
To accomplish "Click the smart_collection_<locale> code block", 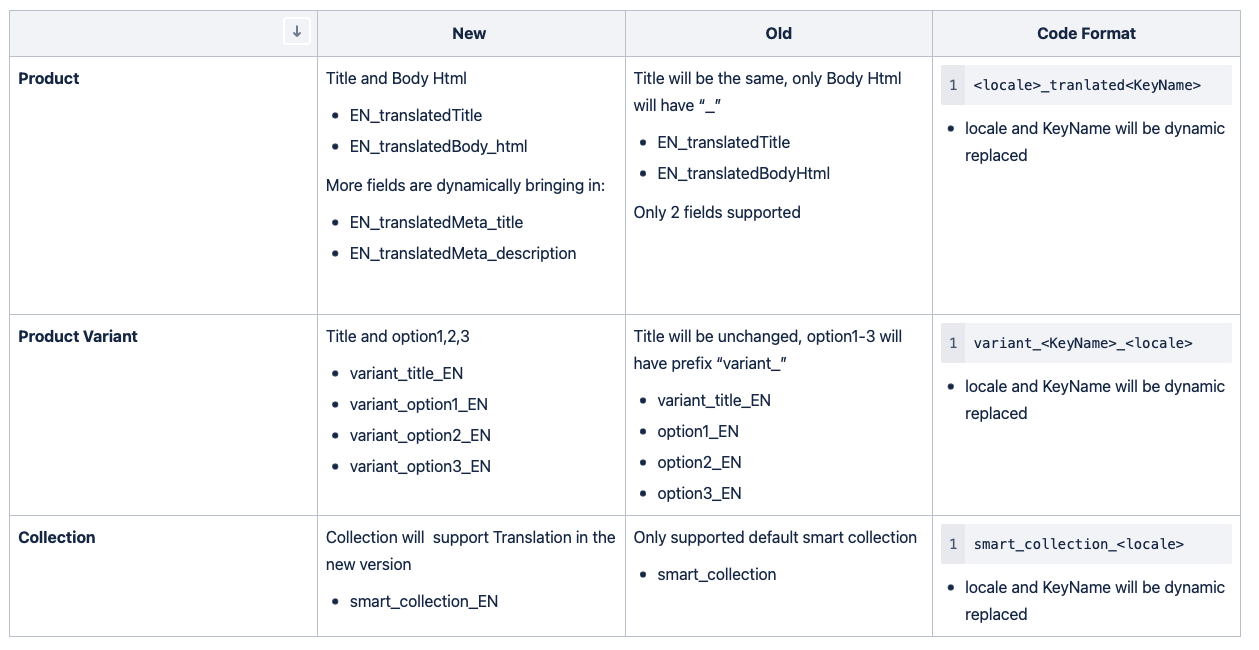I will click(x=1086, y=544).
